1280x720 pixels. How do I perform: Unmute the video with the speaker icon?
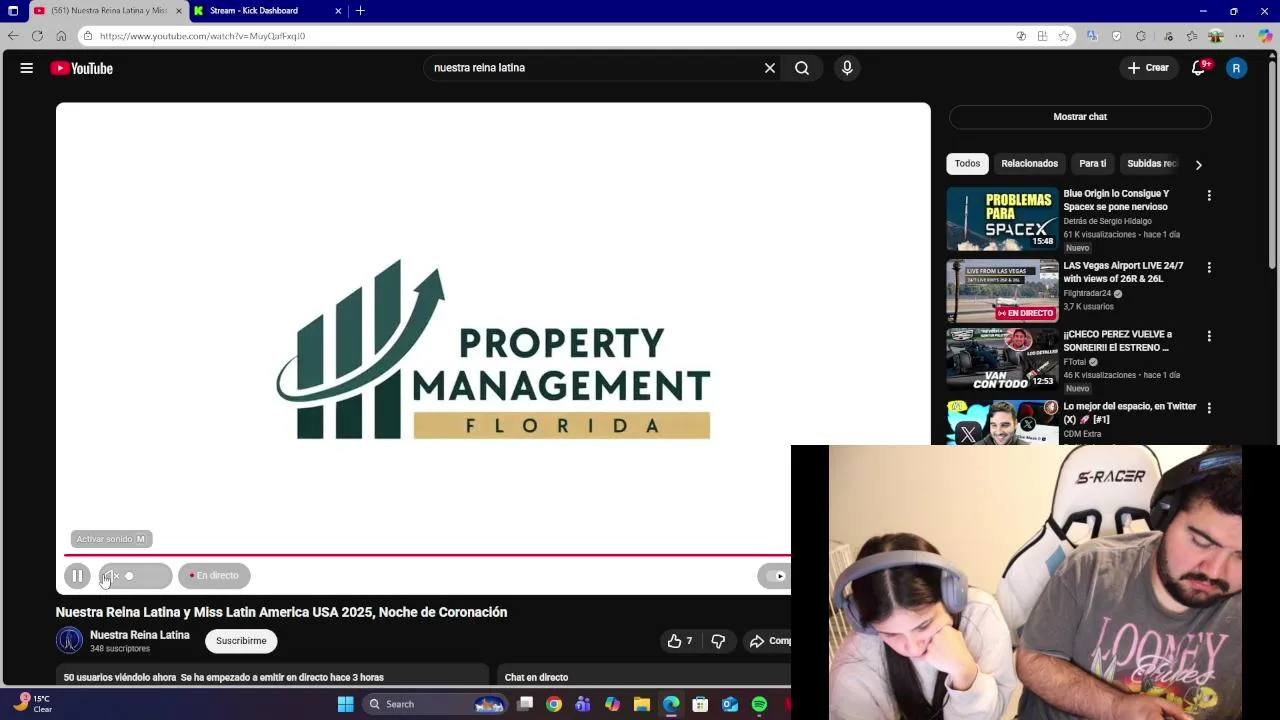point(110,576)
